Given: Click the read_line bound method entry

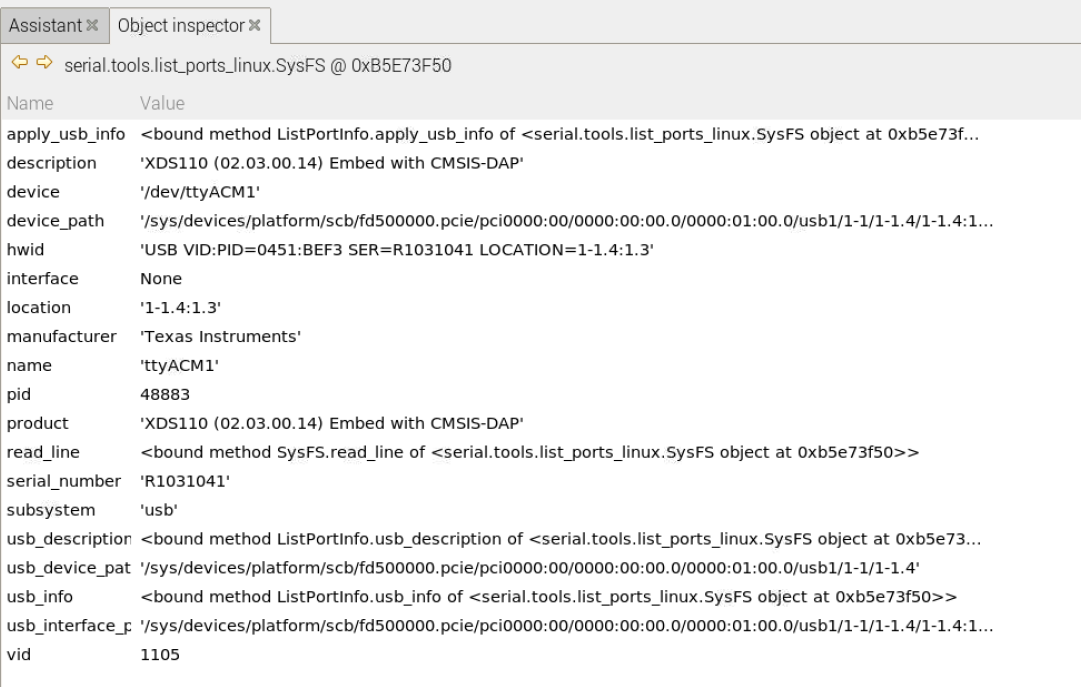Looking at the screenshot, I should click(x=300, y=452).
